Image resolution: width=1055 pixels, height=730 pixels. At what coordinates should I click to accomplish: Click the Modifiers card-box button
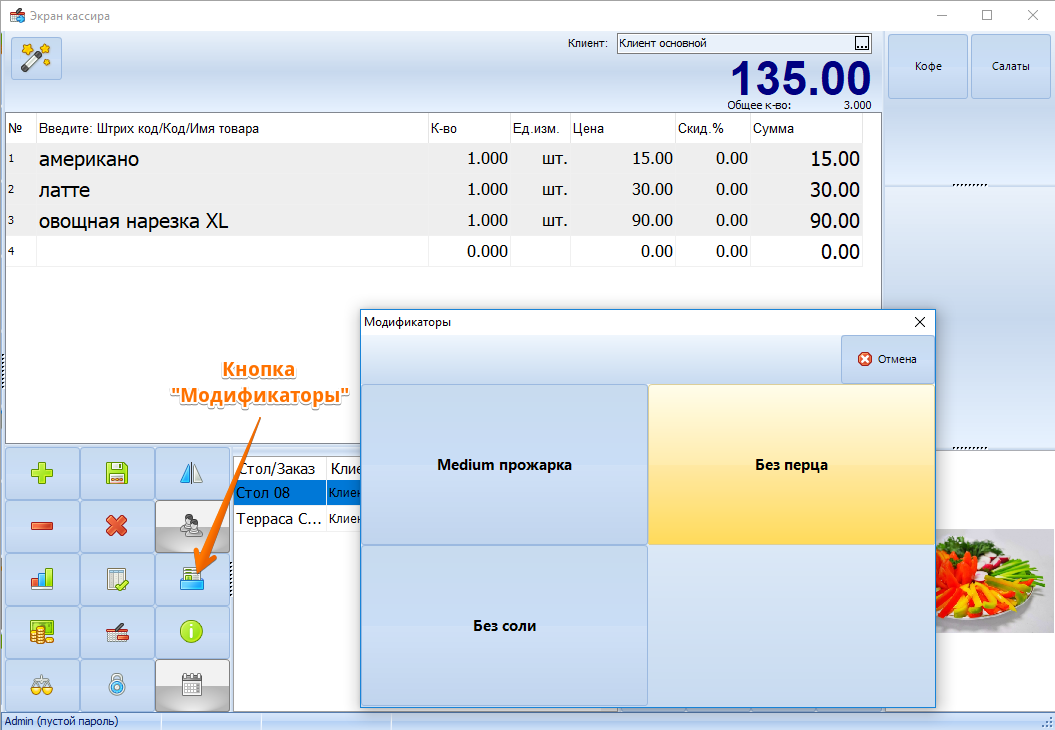coord(192,579)
